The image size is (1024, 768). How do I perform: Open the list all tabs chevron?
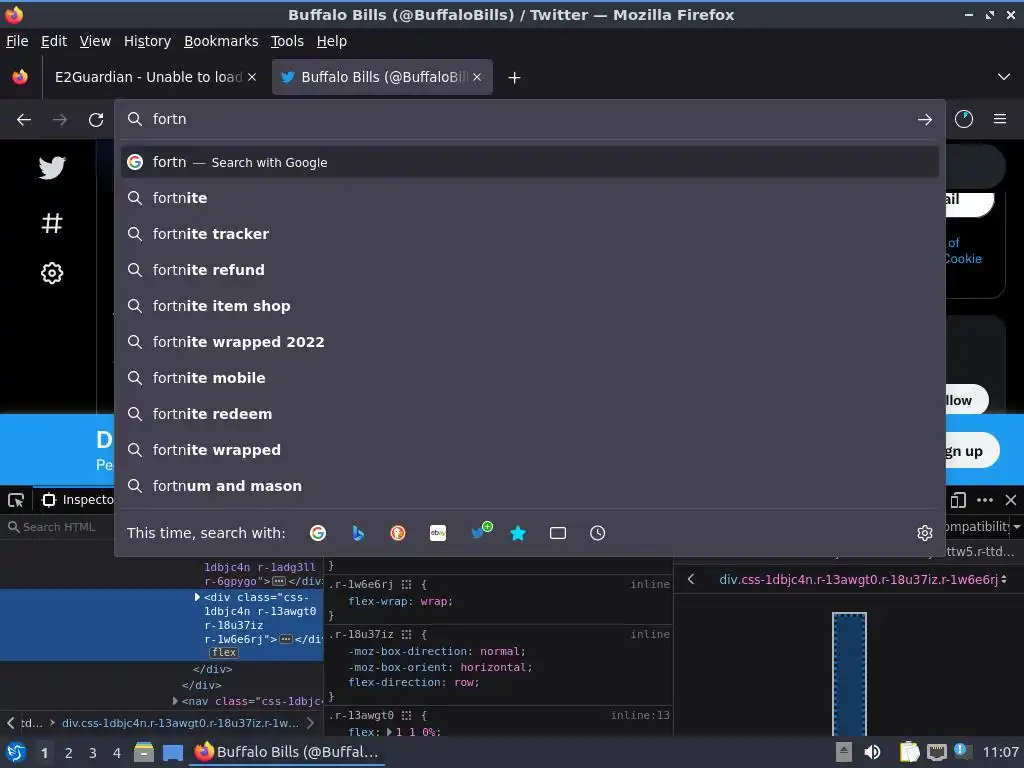(x=1004, y=77)
